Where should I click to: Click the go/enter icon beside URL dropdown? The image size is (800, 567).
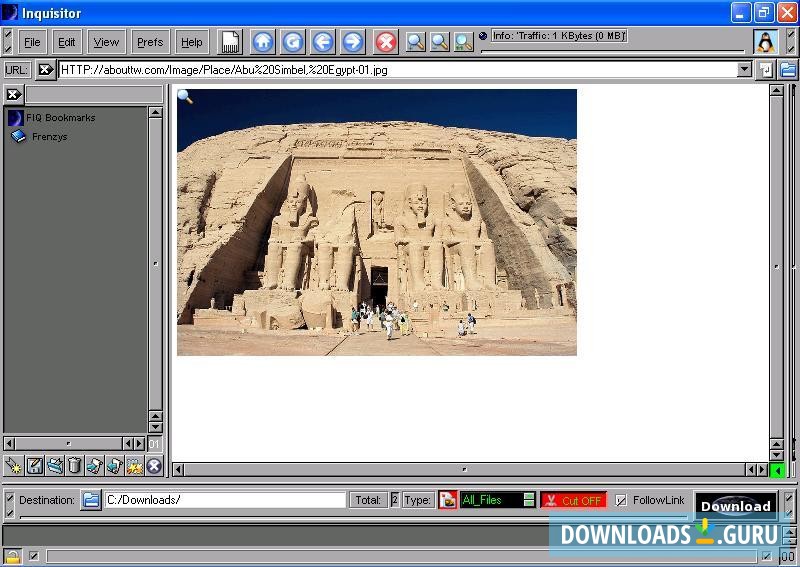pos(765,70)
